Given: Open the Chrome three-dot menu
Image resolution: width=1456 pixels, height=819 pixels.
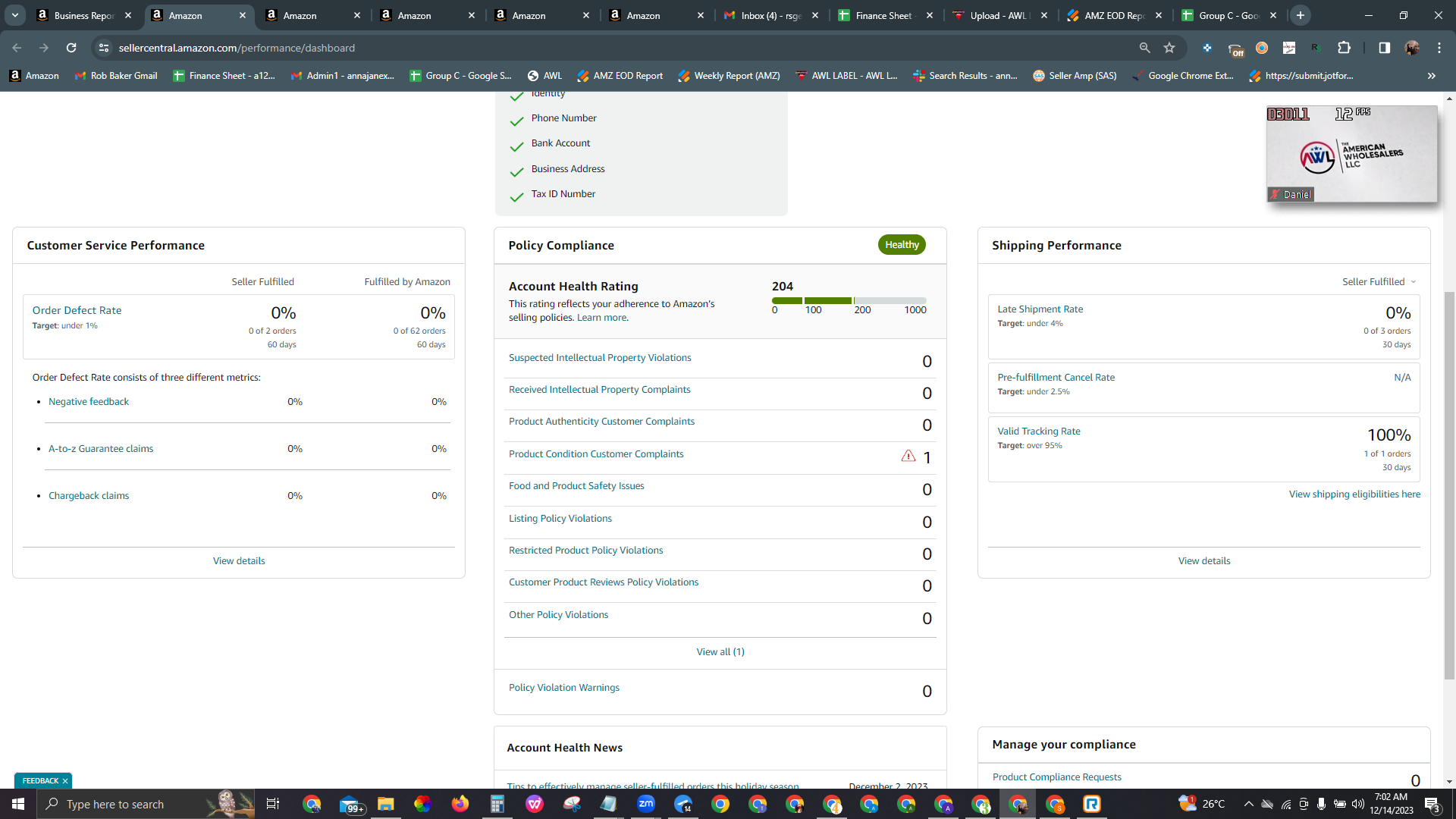Looking at the screenshot, I should (x=1439, y=48).
